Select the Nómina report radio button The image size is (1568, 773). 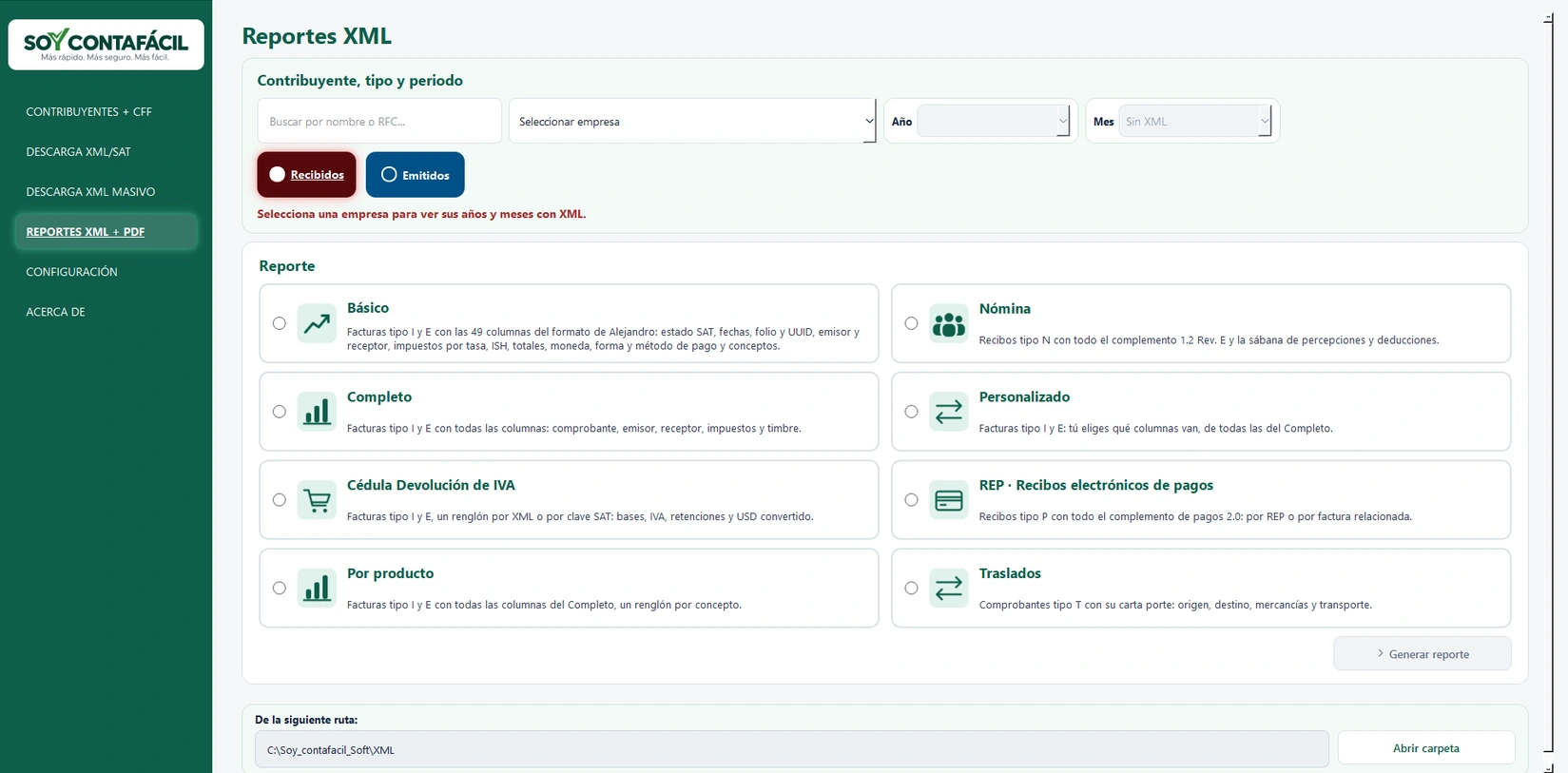912,323
